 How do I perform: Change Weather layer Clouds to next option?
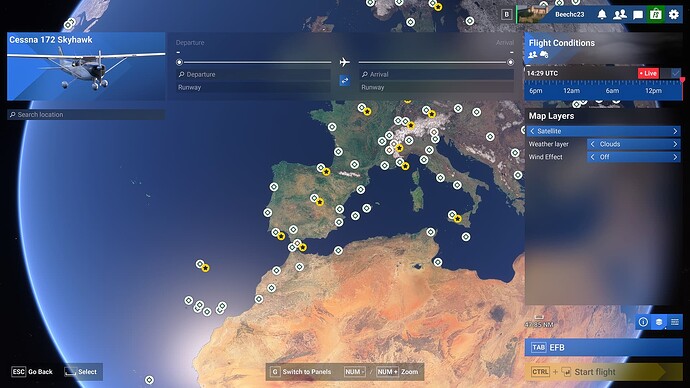tap(675, 144)
